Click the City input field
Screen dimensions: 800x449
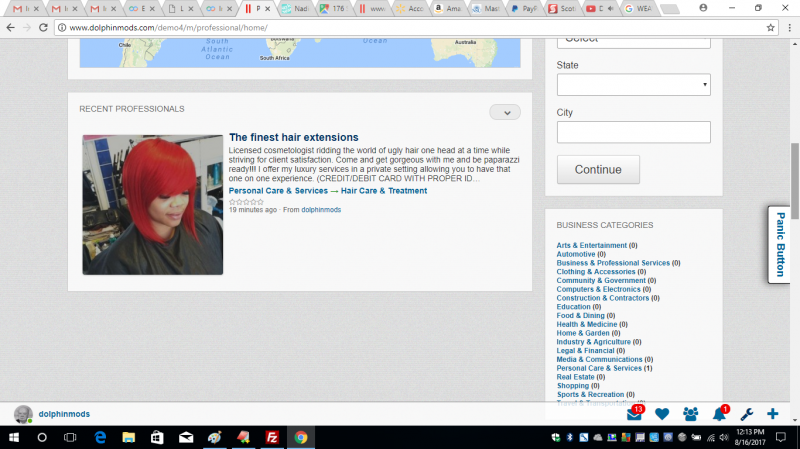[633, 132]
